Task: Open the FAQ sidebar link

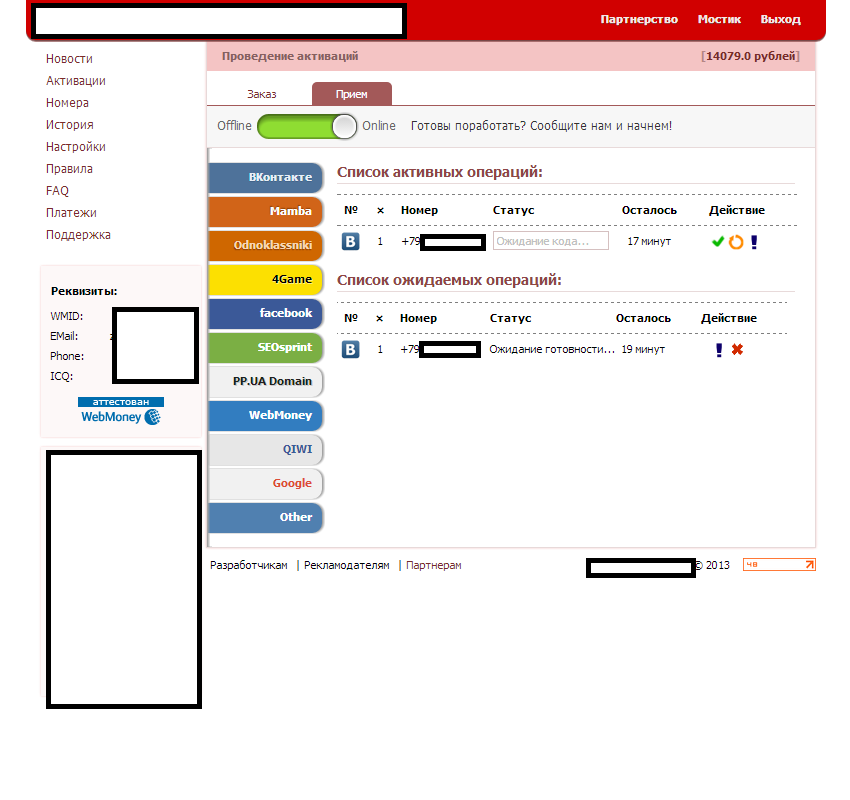Action: (57, 191)
